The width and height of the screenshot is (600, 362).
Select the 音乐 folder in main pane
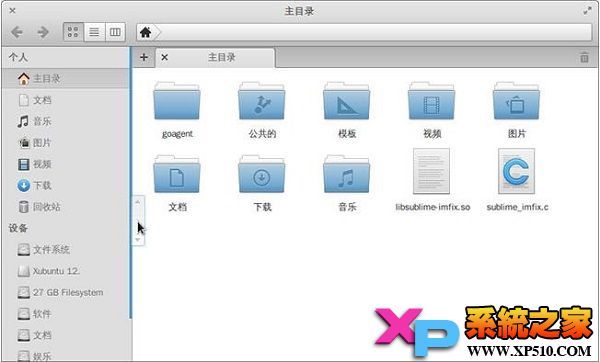347,174
